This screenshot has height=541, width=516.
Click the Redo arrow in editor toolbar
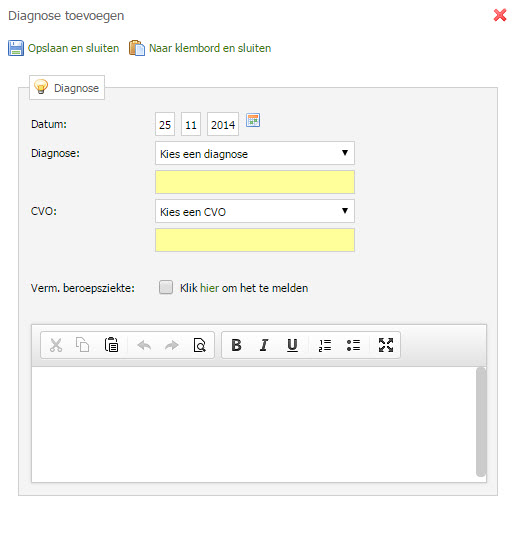(171, 345)
